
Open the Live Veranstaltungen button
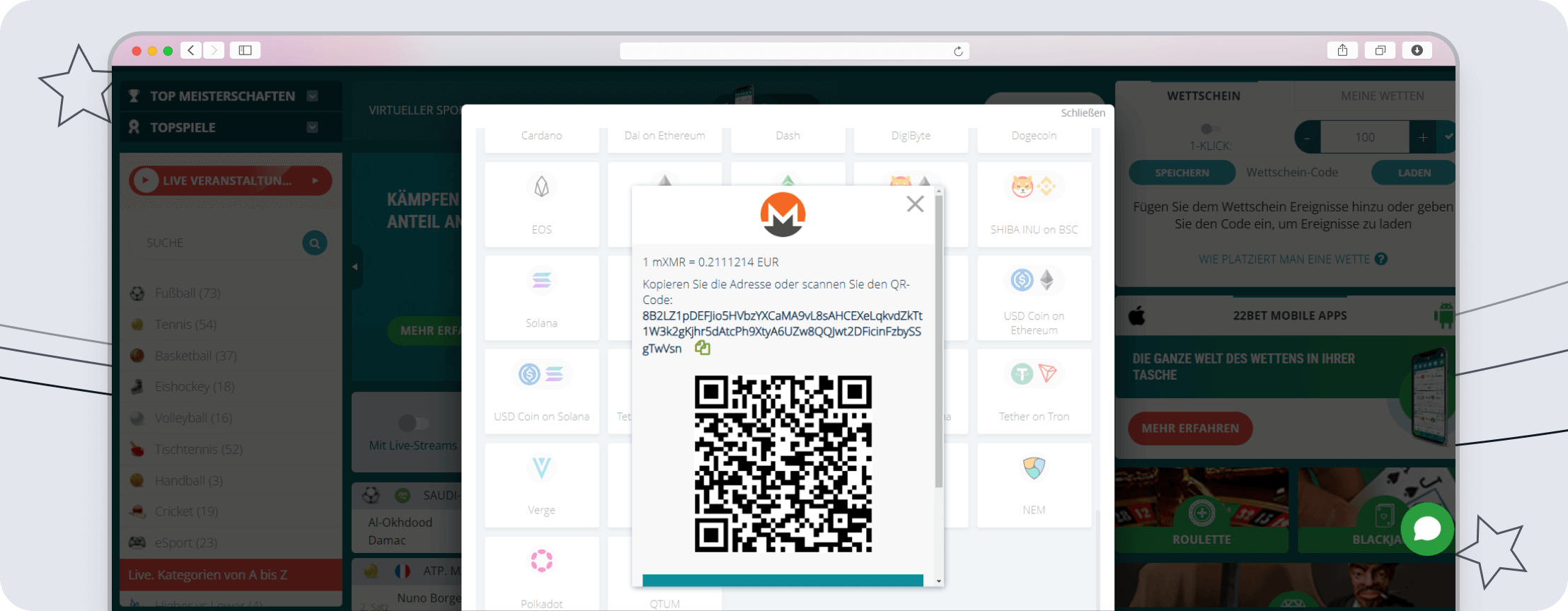[x=231, y=180]
